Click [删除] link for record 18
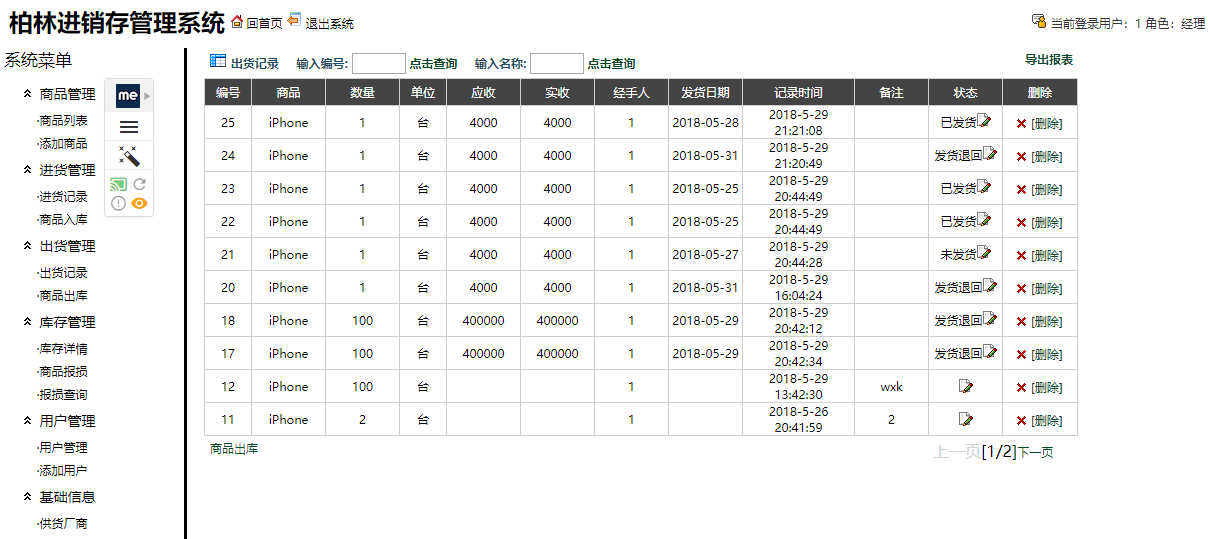 pos(1047,321)
